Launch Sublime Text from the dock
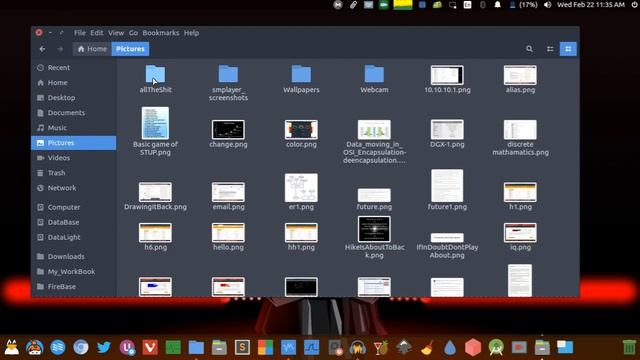The height and width of the screenshot is (360, 640). click(x=242, y=347)
